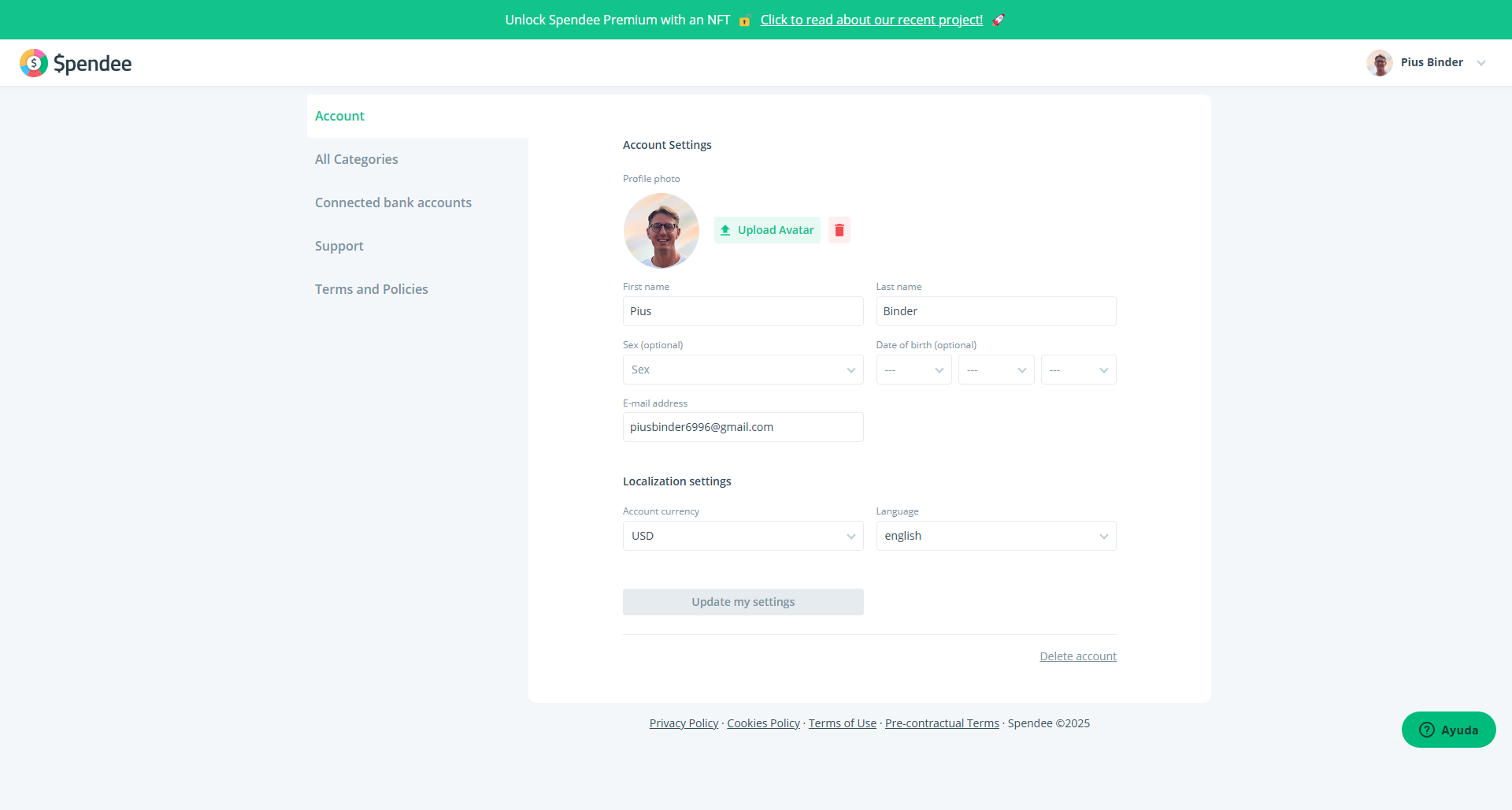
Task: Open the middle date of birth dropdown
Action: coord(996,370)
